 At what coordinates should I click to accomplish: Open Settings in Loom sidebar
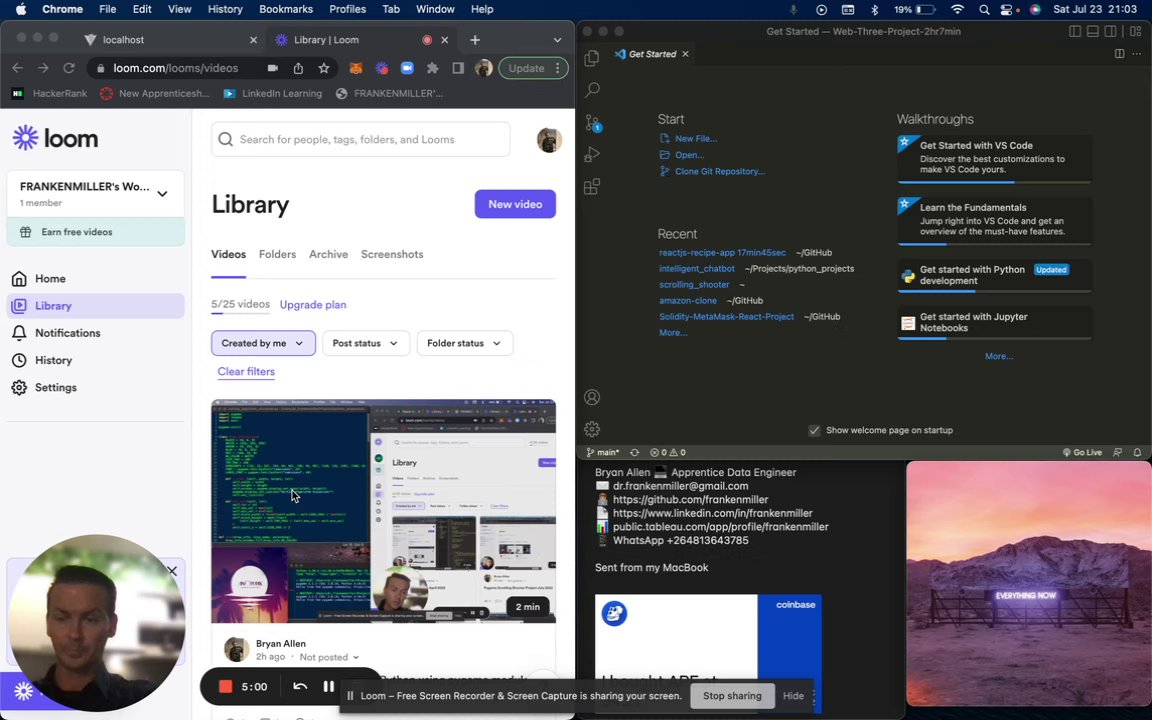[96, 387]
